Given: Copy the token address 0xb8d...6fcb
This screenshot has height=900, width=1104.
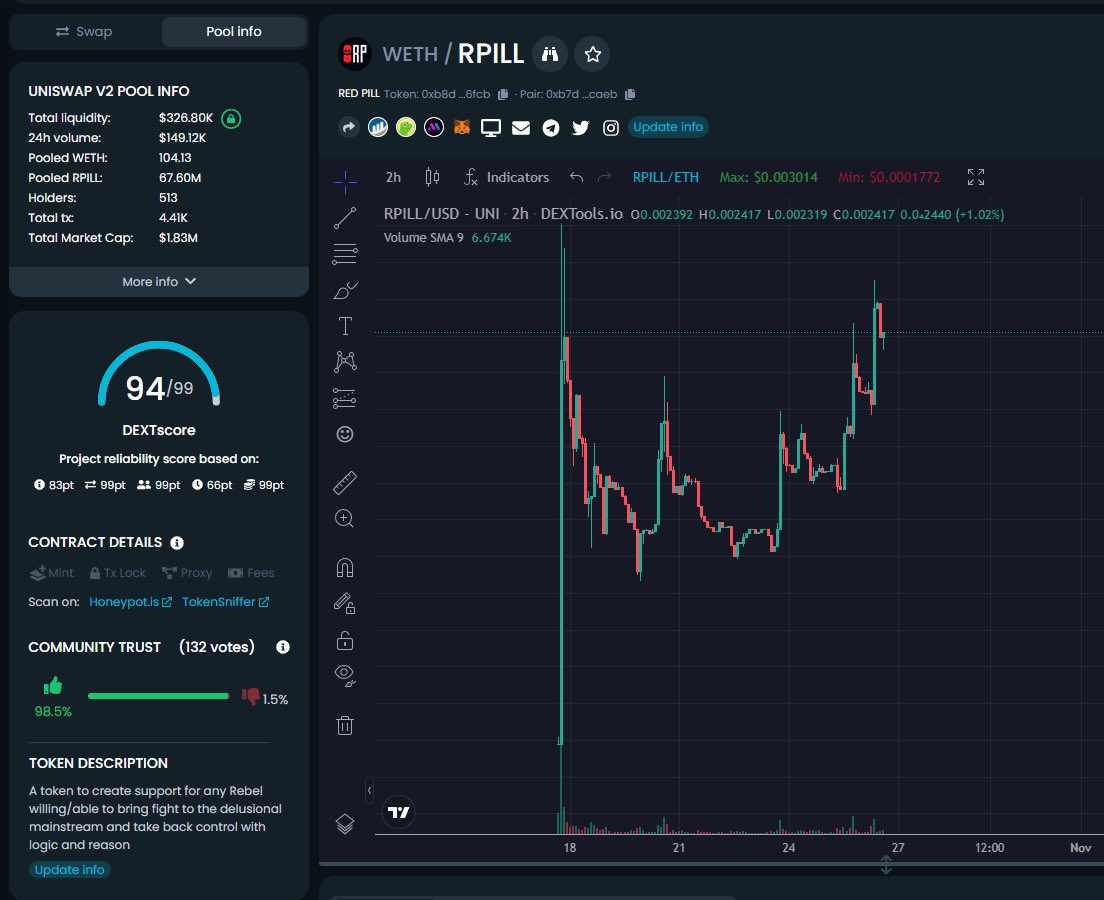Looking at the screenshot, I should pos(503,94).
